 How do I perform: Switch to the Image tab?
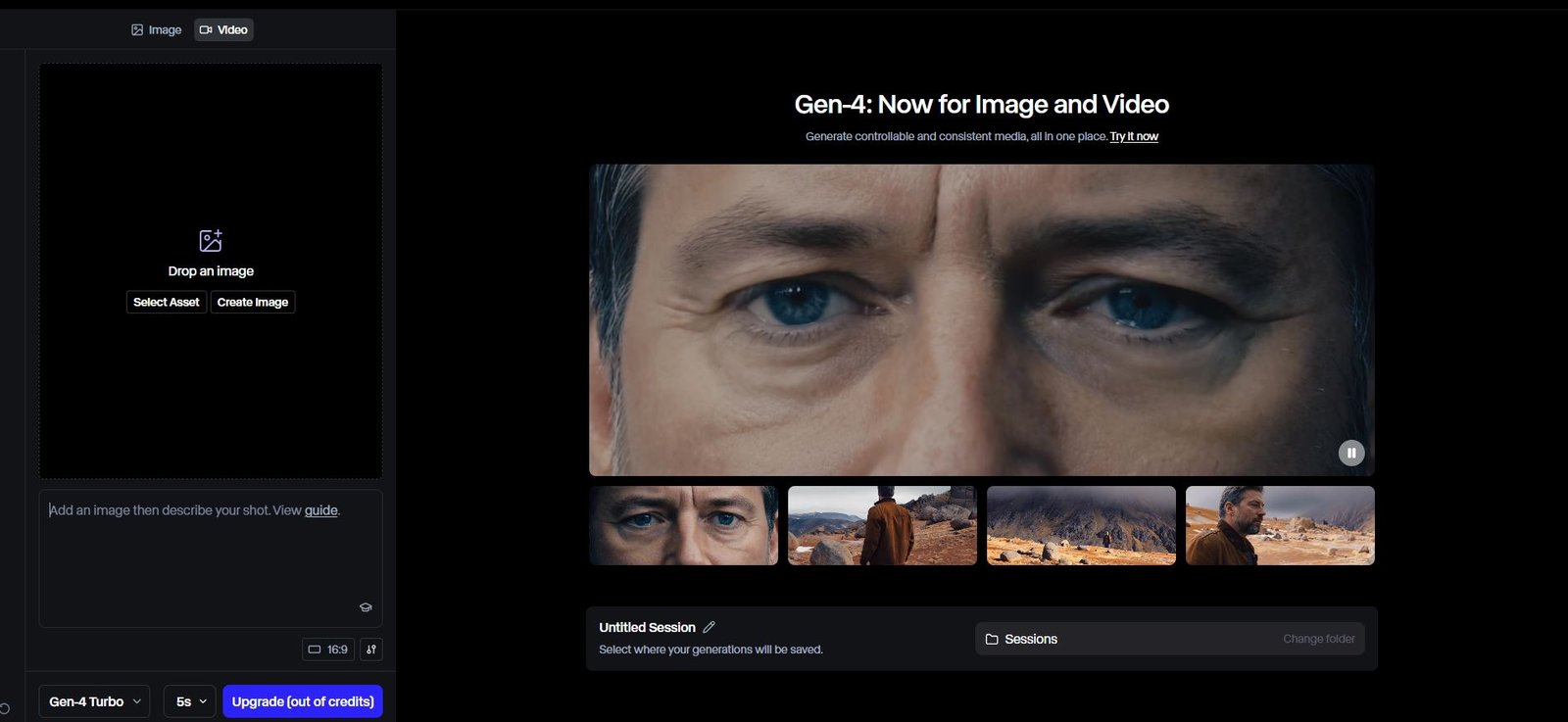coord(157,30)
